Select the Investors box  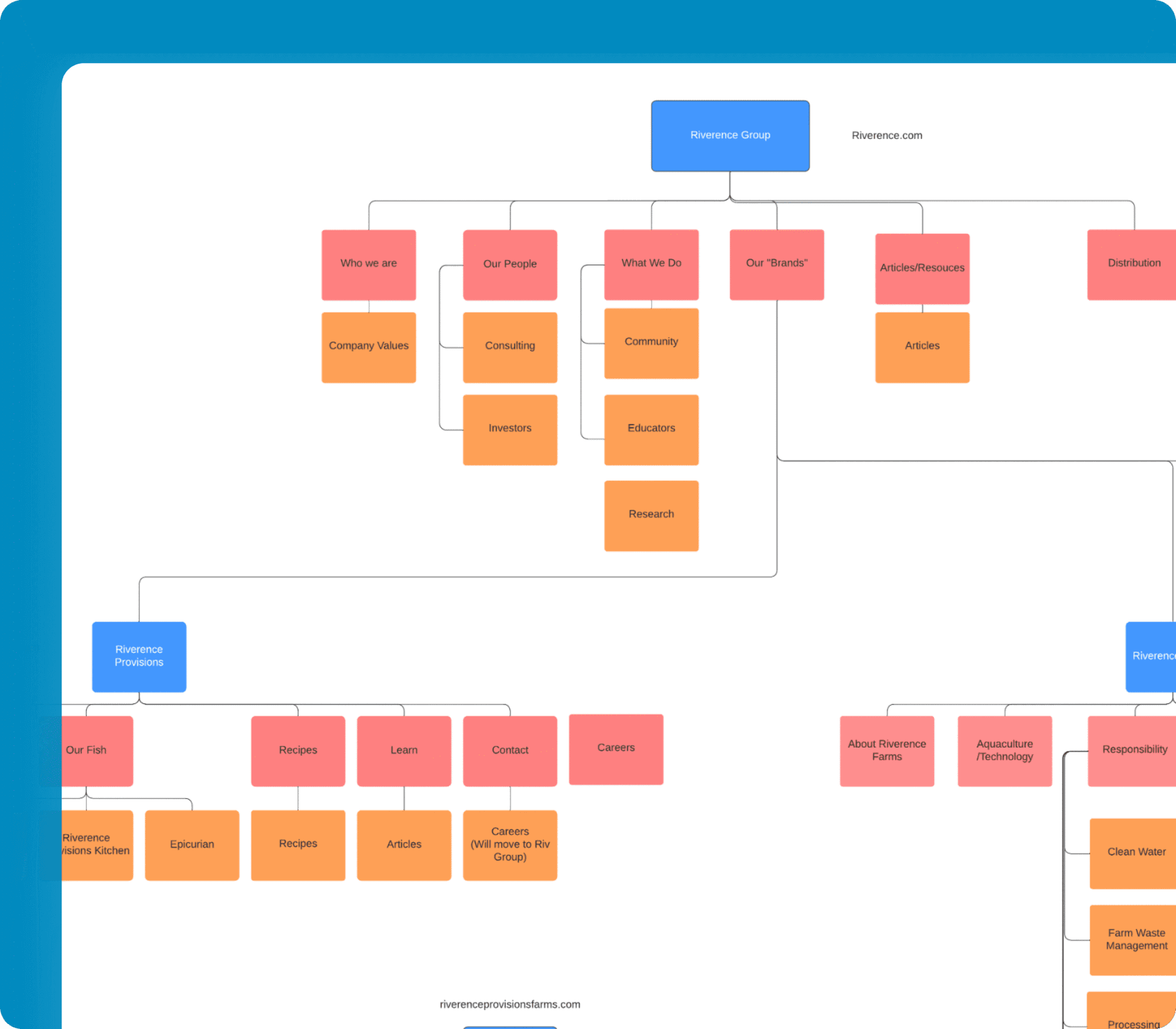[510, 429]
